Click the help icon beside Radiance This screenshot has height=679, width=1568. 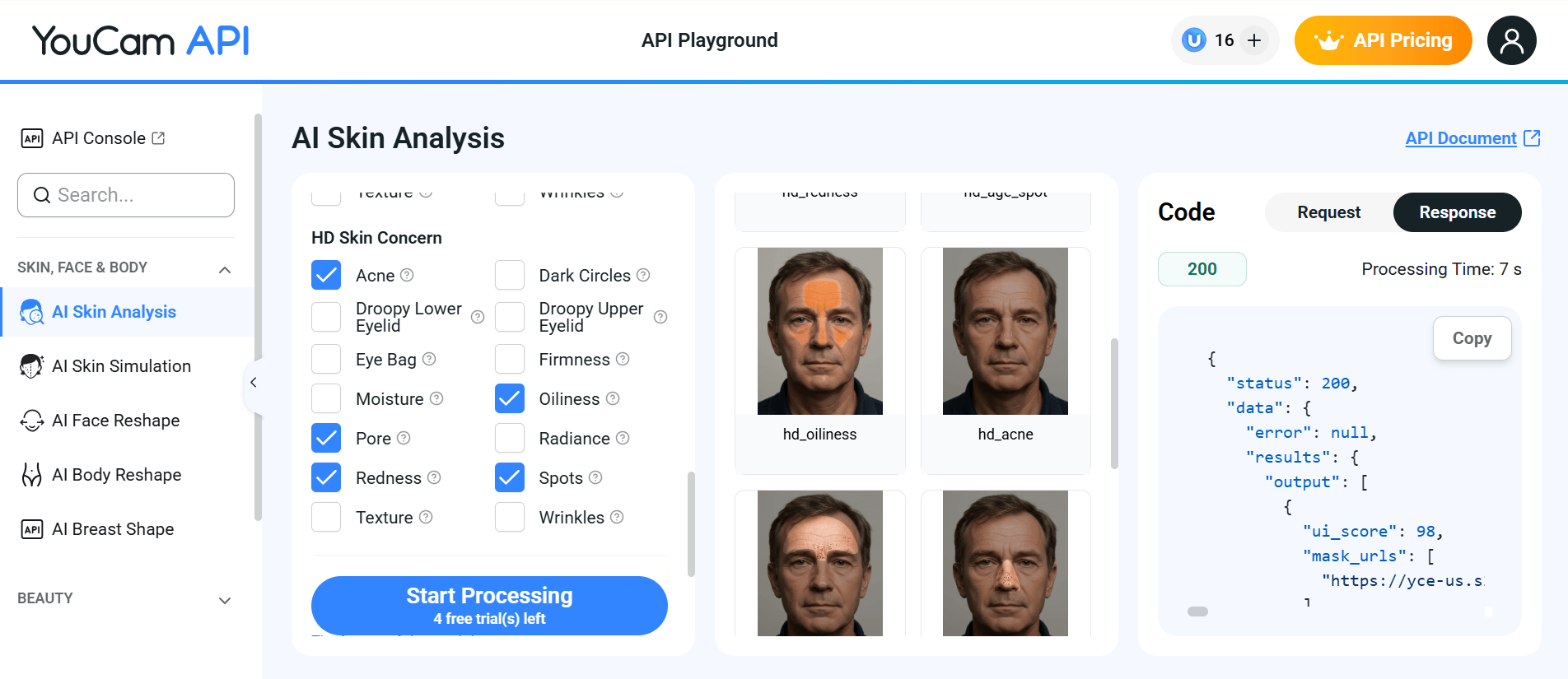[623, 438]
